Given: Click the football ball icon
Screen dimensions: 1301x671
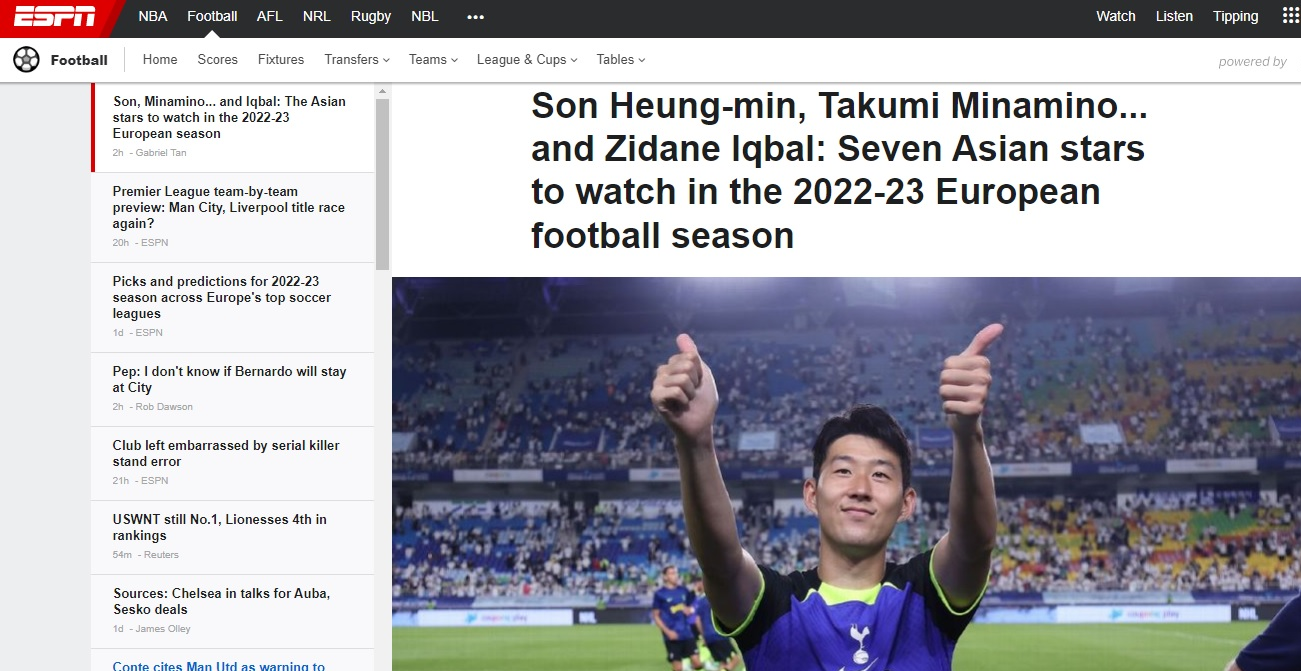Looking at the screenshot, I should coord(26,60).
